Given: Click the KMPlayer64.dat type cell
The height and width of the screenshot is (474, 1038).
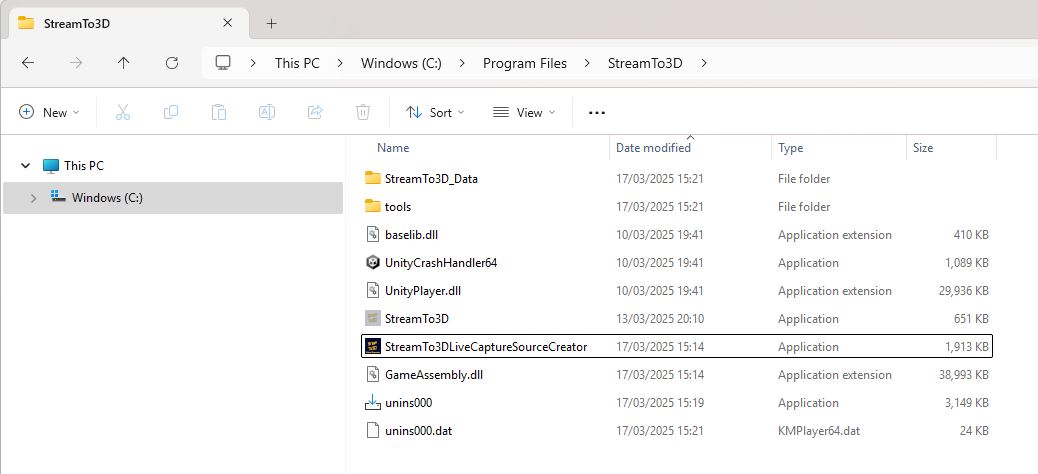Looking at the screenshot, I should (x=819, y=431).
